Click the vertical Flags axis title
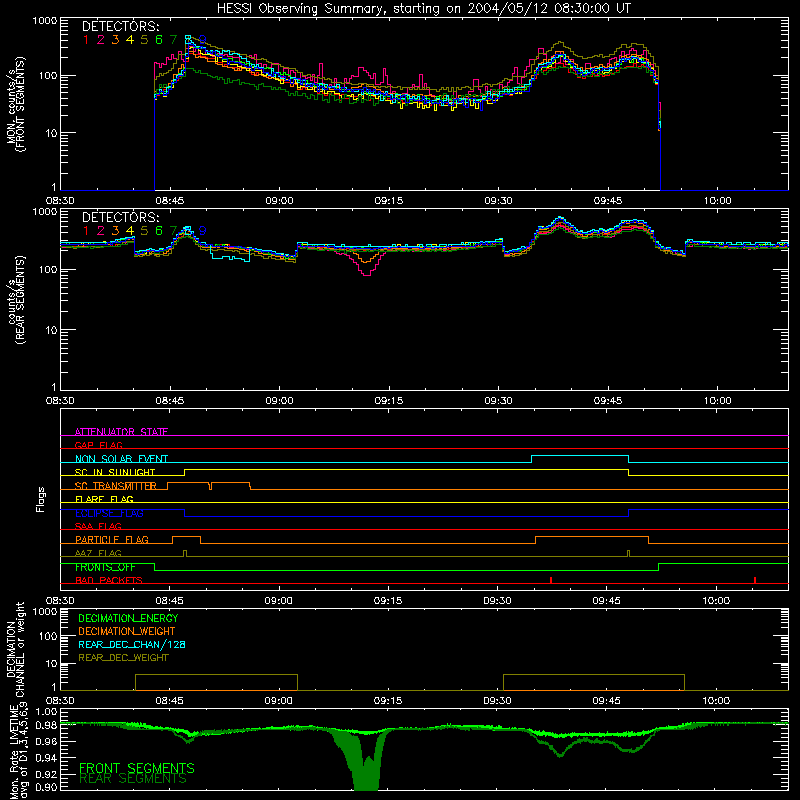 [41, 500]
